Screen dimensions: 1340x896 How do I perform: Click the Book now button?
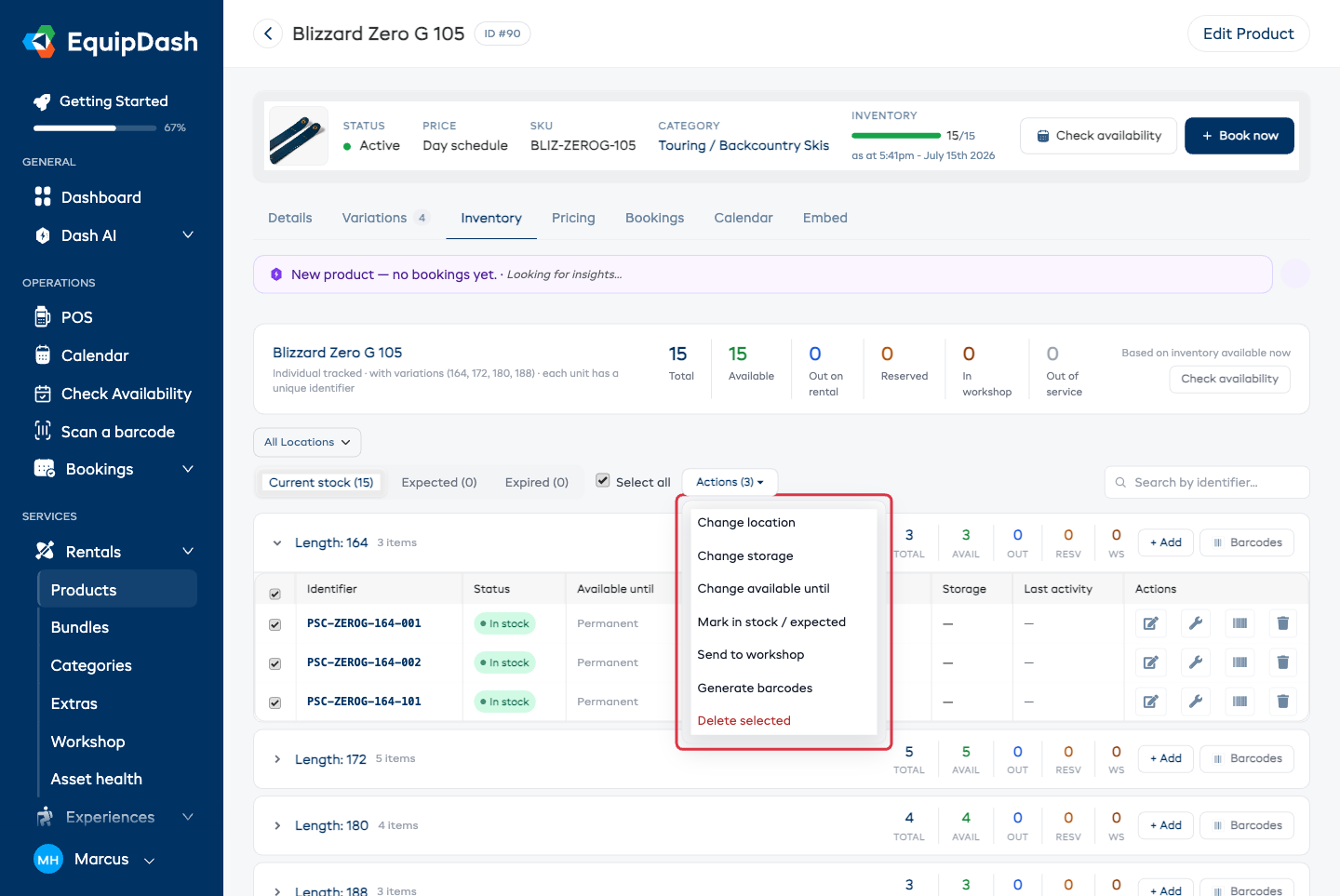coord(1239,136)
